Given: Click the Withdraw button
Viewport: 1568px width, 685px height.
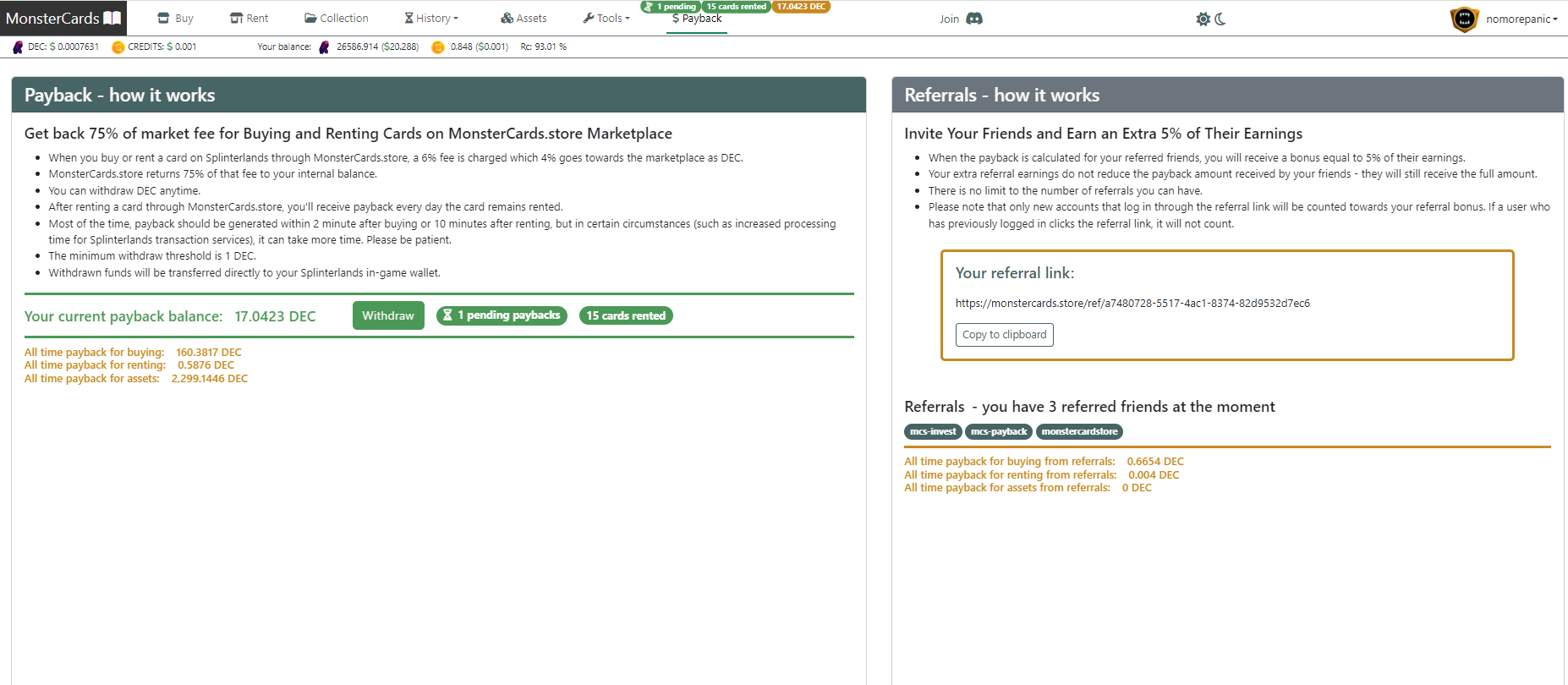Looking at the screenshot, I should [388, 315].
